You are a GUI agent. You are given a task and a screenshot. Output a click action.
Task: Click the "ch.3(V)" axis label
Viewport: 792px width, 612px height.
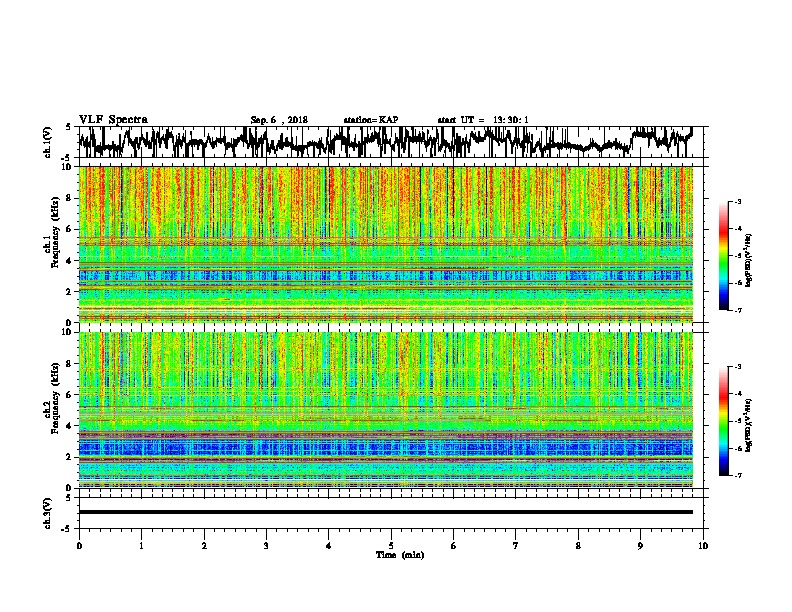[48, 513]
